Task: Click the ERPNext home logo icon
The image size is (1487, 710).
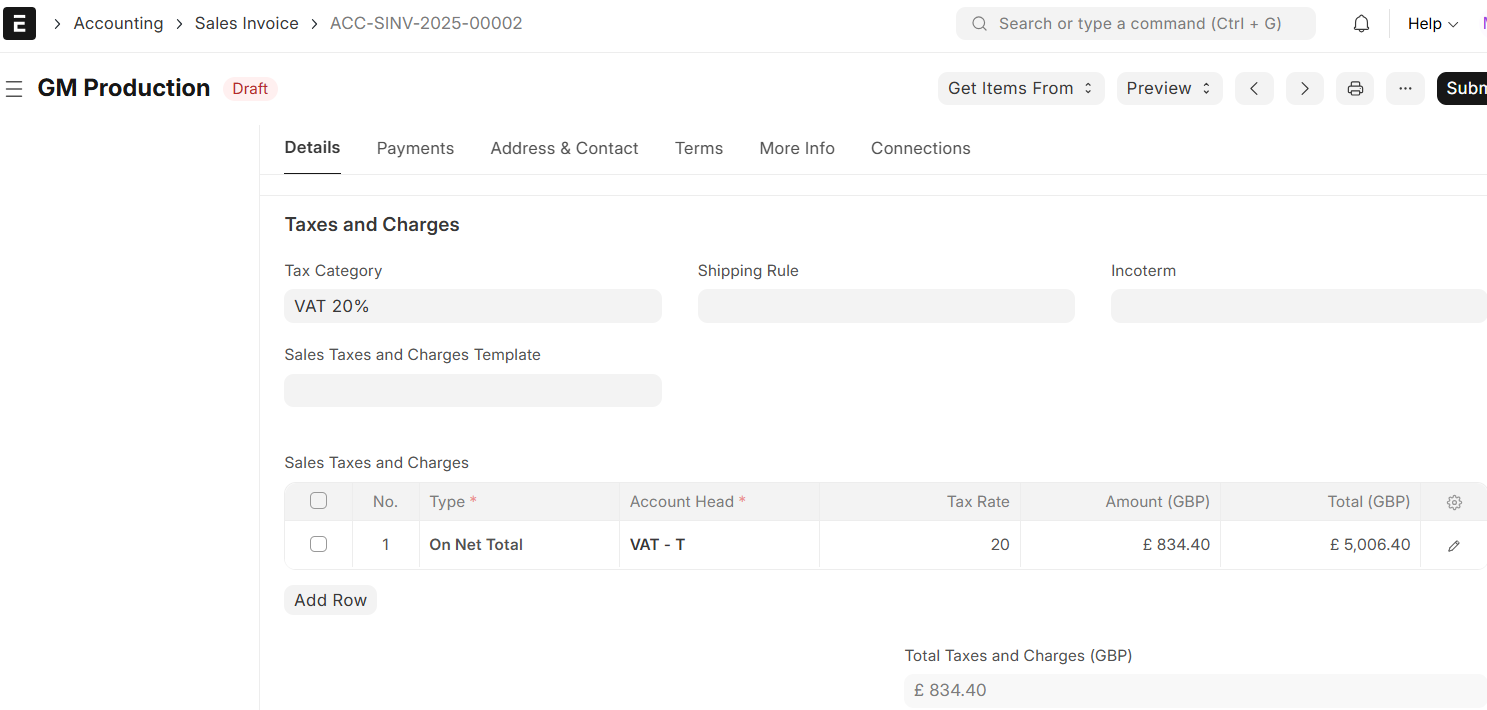Action: [x=19, y=23]
